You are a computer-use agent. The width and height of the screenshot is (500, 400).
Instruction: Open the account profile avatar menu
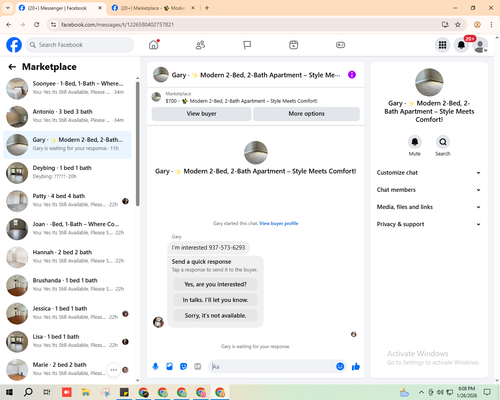[x=480, y=45]
